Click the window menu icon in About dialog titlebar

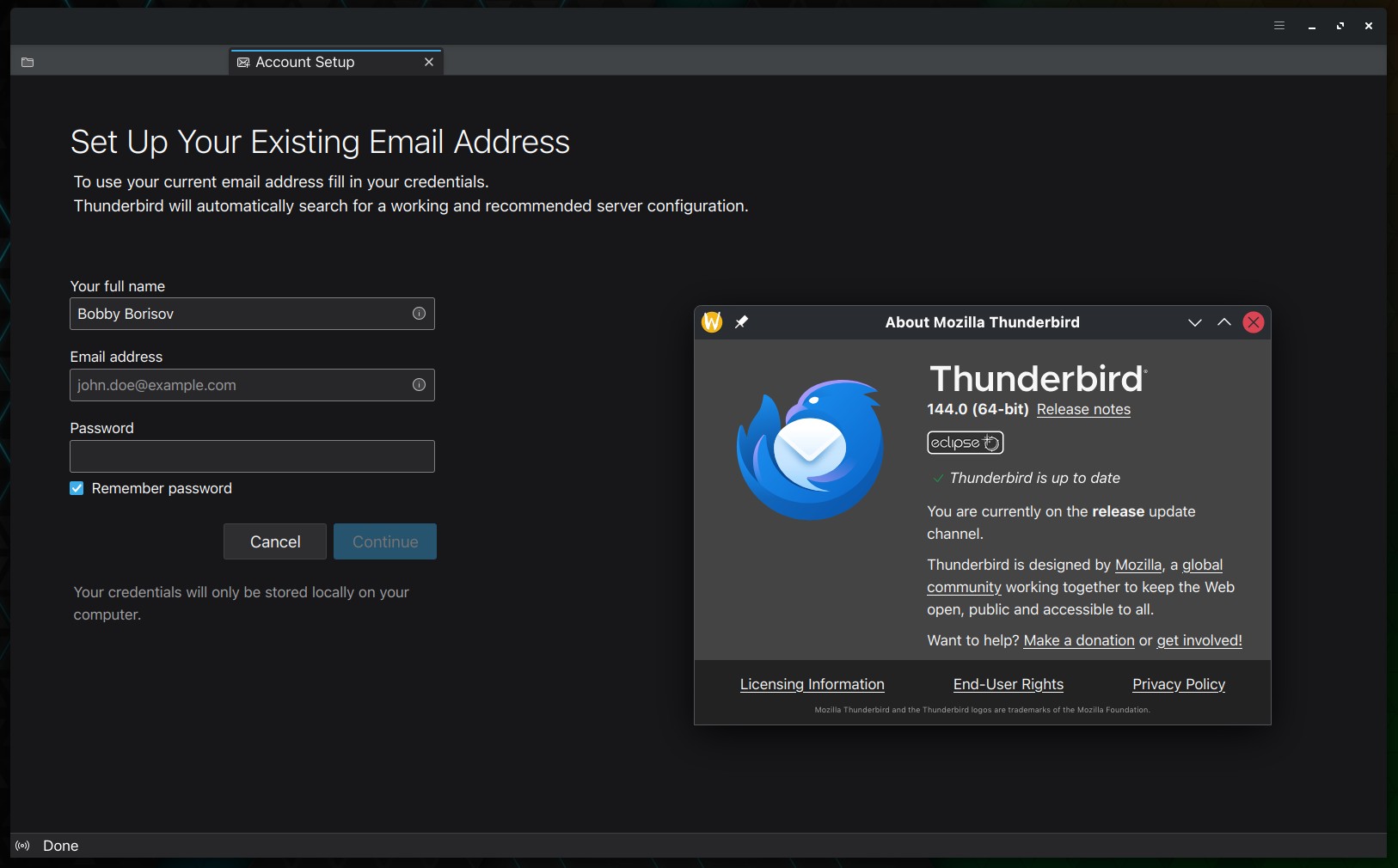712,322
